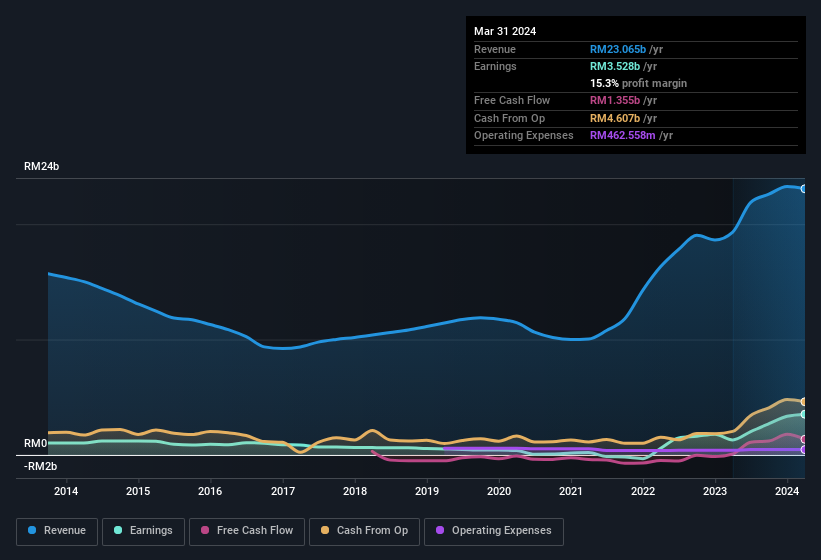821x560 pixels.
Task: Click the 2018 x-axis label
Action: coord(355,491)
